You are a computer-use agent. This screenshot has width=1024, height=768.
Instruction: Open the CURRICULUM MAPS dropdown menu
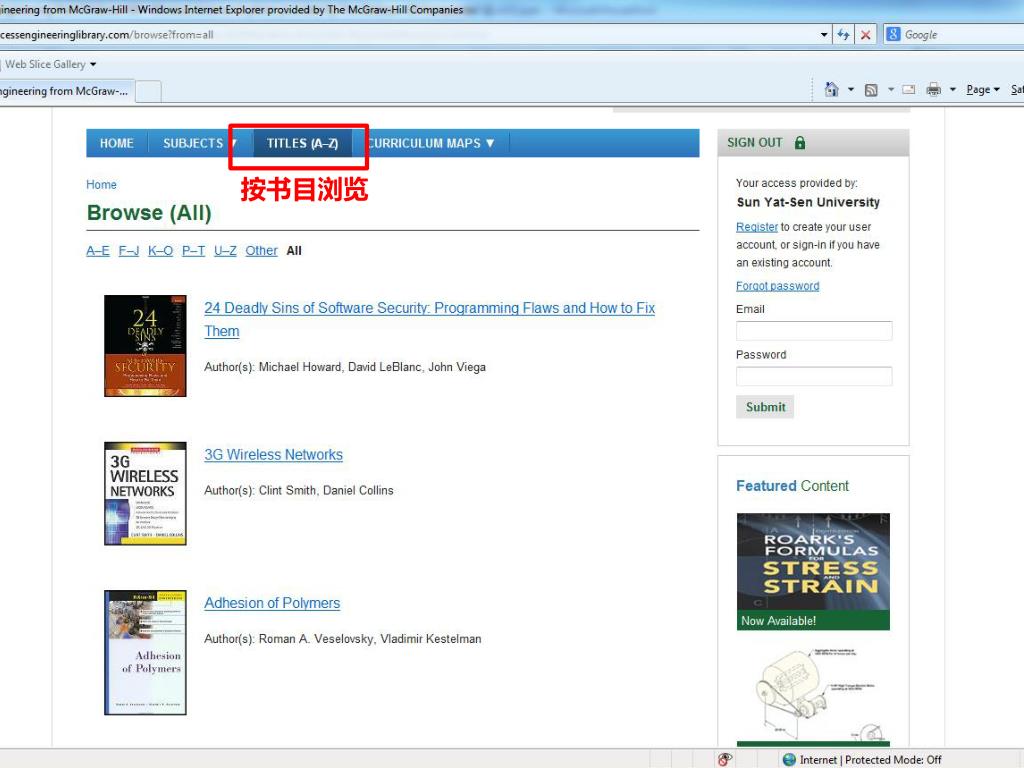[x=431, y=143]
